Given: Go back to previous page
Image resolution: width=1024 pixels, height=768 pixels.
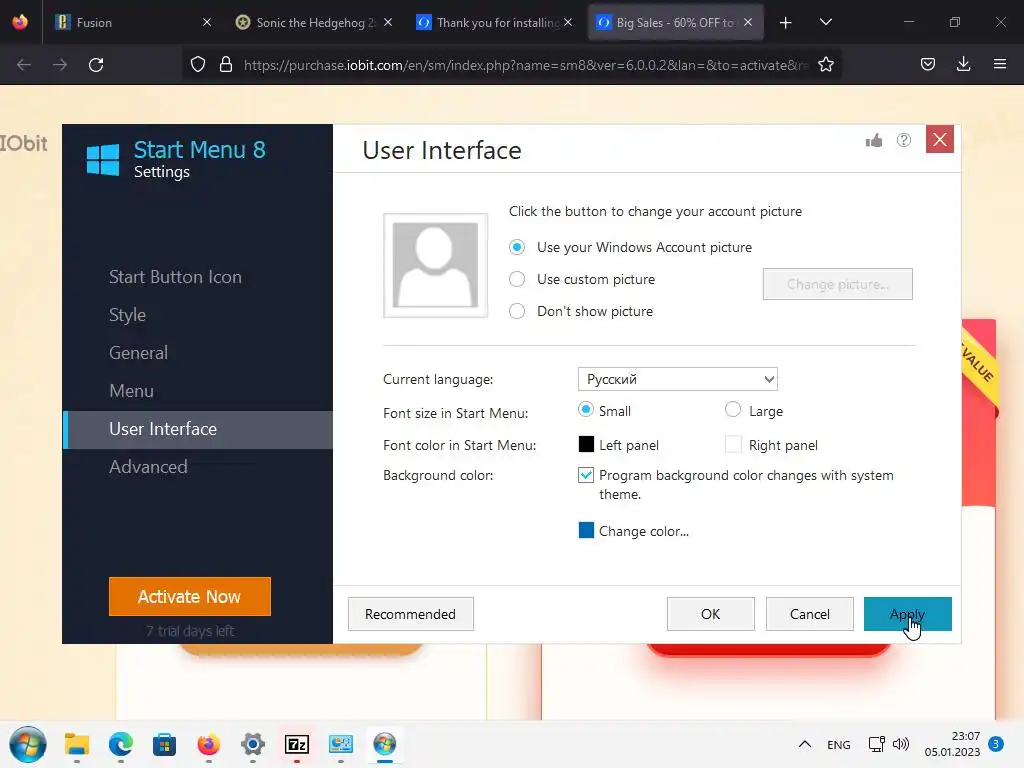Looking at the screenshot, I should pos(24,65).
